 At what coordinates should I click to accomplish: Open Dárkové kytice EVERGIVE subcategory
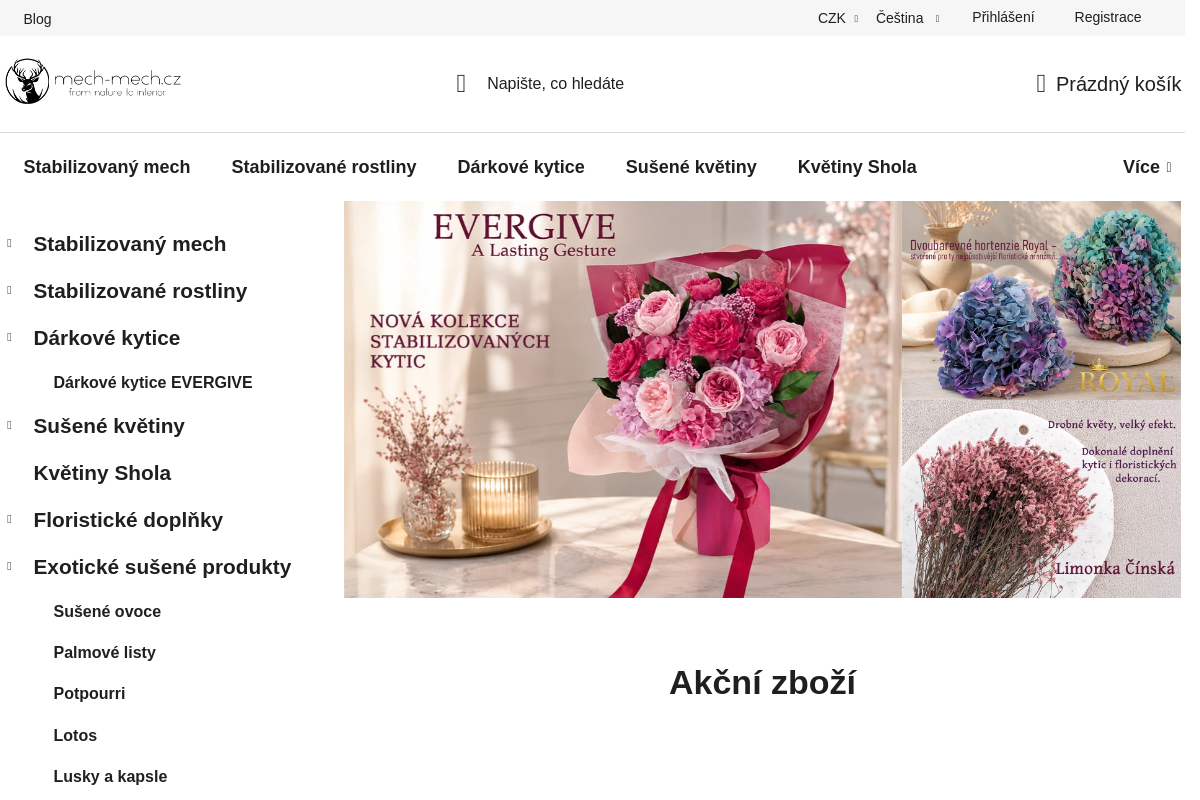[153, 383]
